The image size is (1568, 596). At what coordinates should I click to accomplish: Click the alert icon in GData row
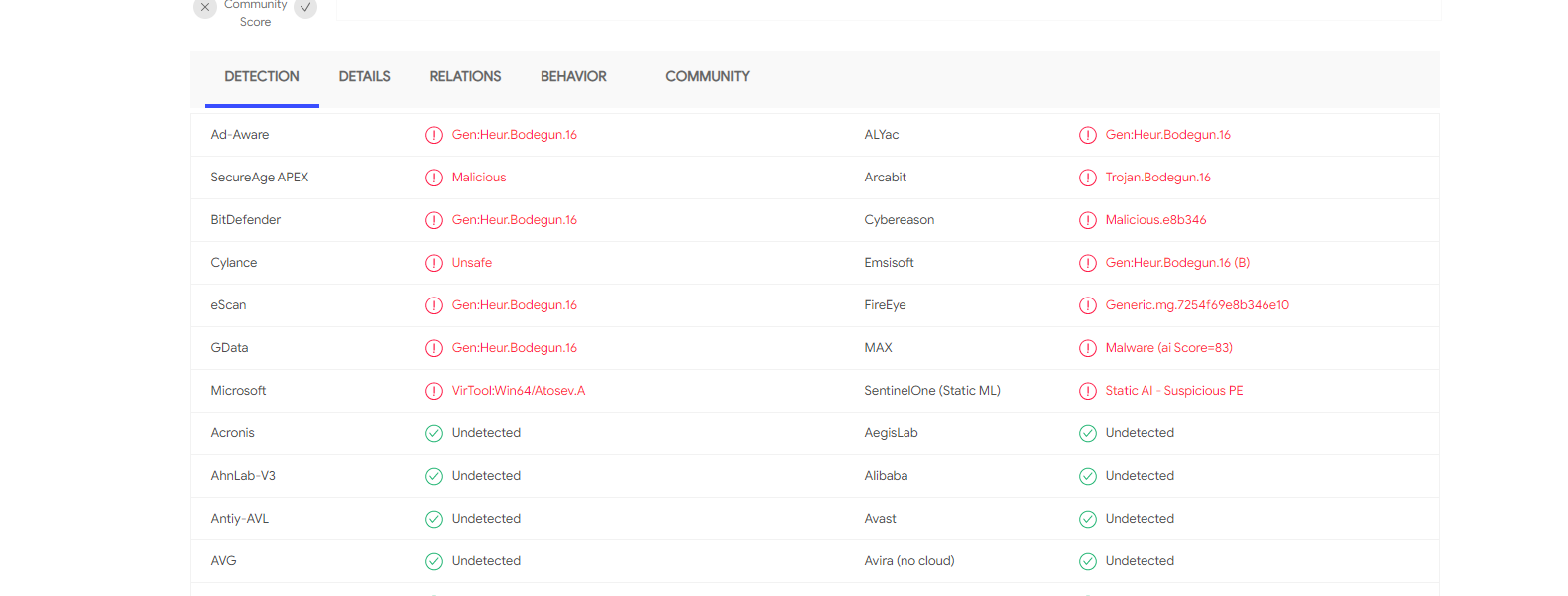[434, 348]
